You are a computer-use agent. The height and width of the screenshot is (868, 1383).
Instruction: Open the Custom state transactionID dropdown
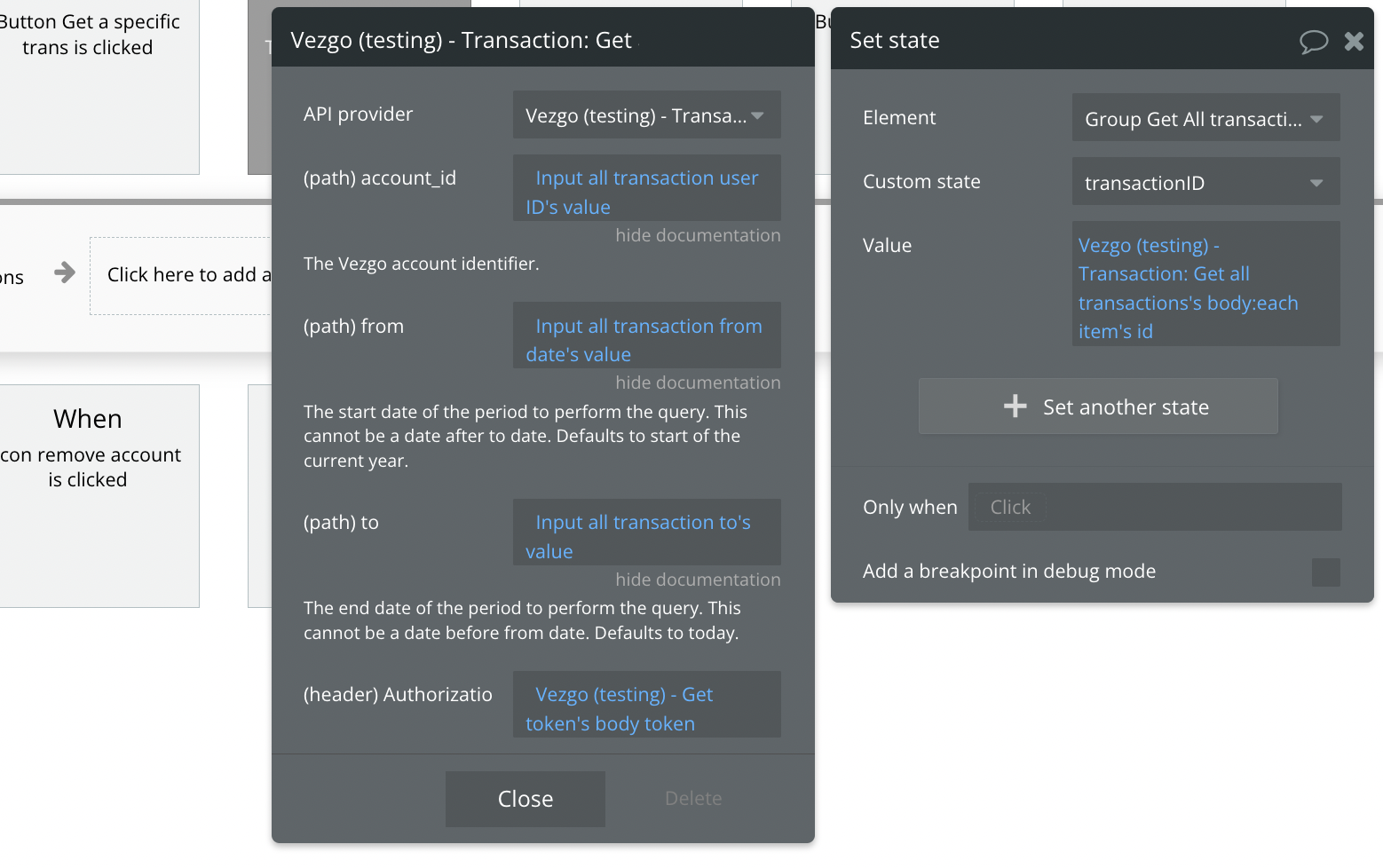coord(1205,183)
